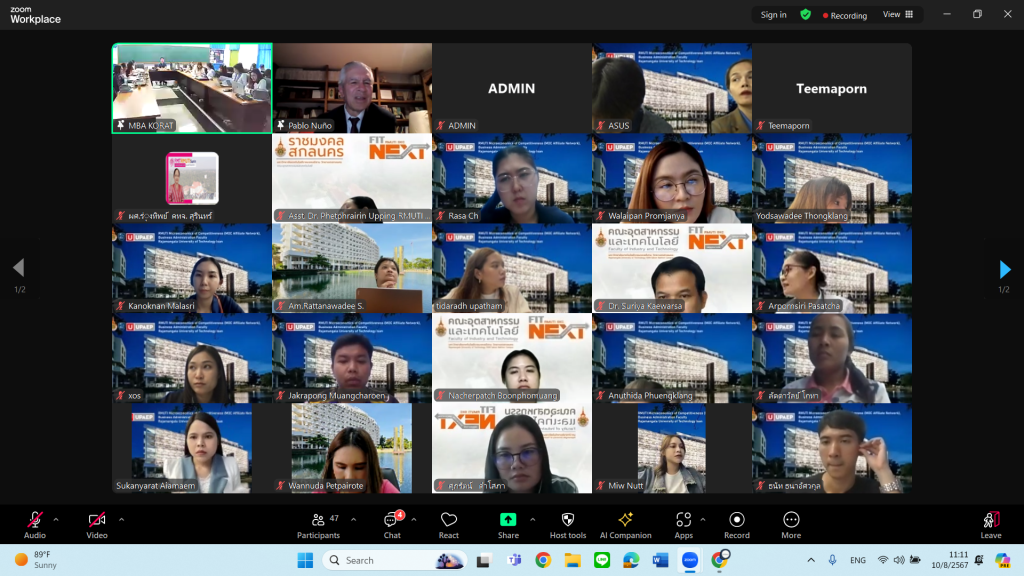1024x576 pixels.
Task: Click the Leave meeting button
Action: coord(990,523)
